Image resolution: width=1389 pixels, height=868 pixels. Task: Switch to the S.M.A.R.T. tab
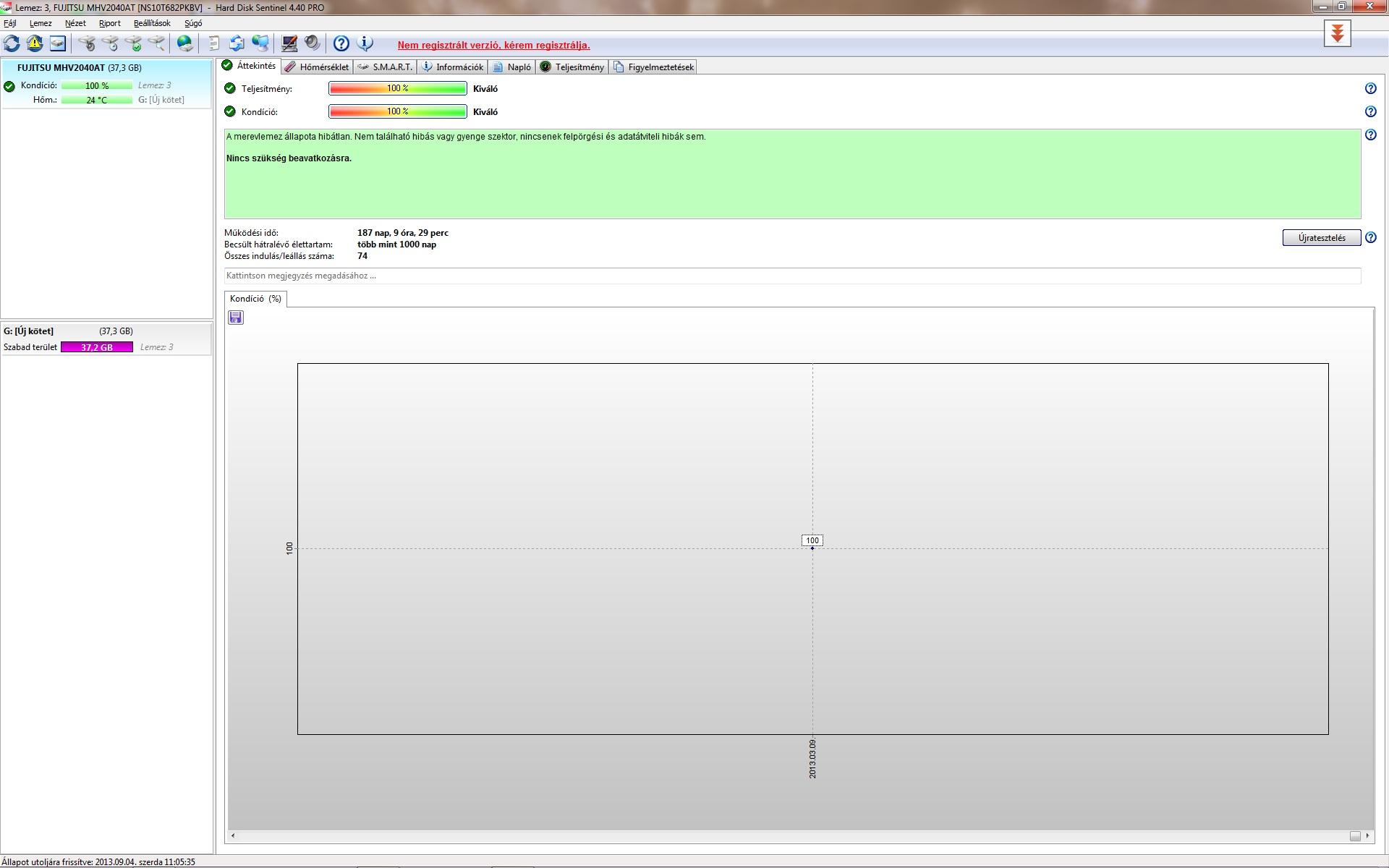pyautogui.click(x=386, y=67)
